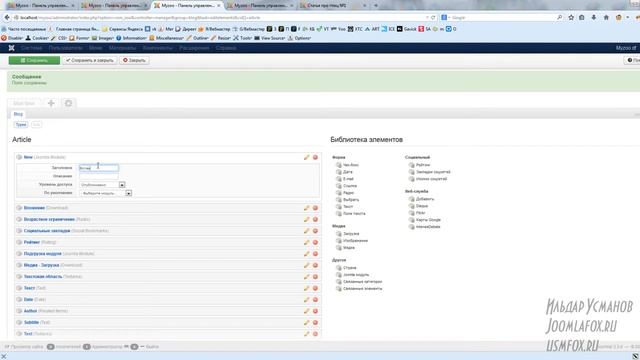Open the Вложение (Download) element row
Screen dimensions: 640x360
[168, 208]
